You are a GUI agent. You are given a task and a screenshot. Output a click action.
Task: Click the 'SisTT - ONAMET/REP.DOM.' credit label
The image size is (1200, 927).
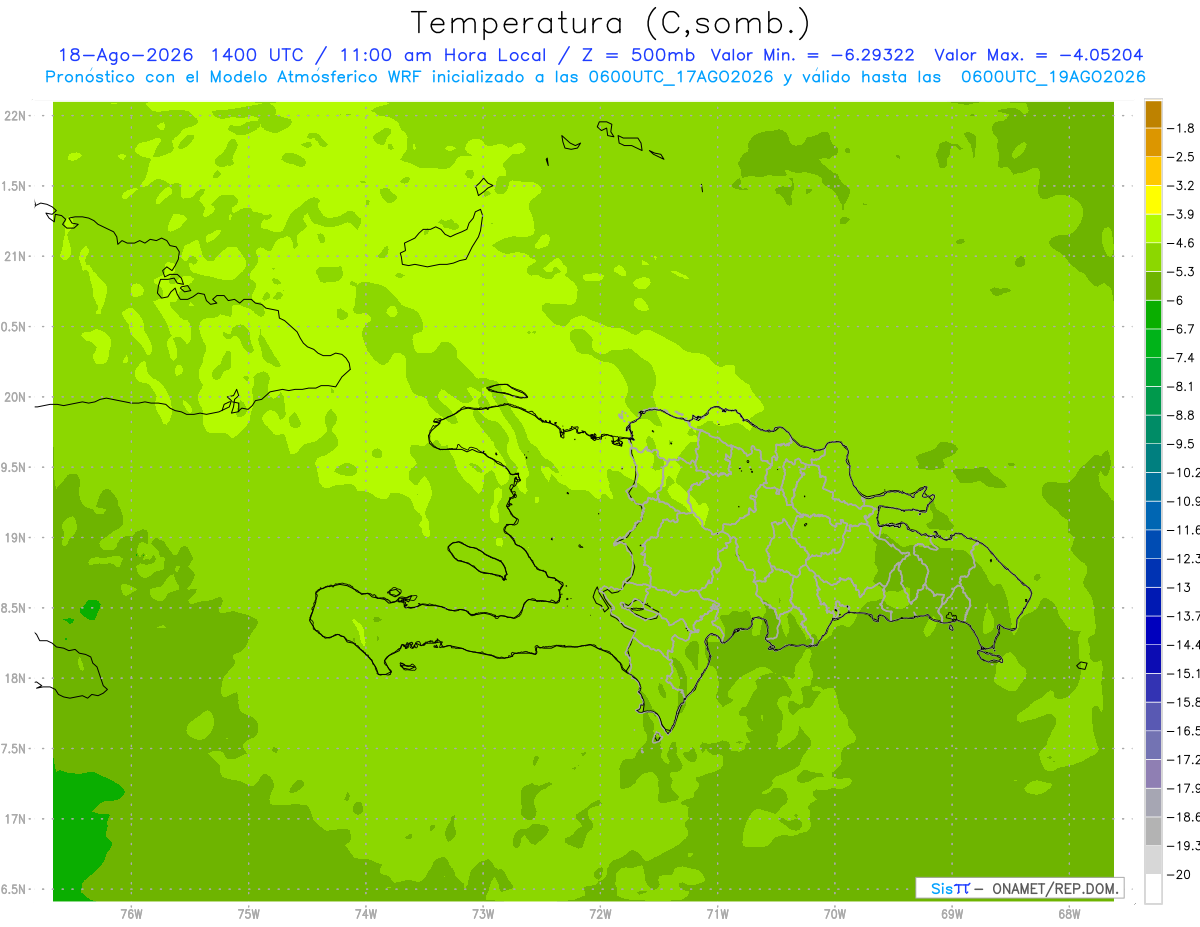1020,888
